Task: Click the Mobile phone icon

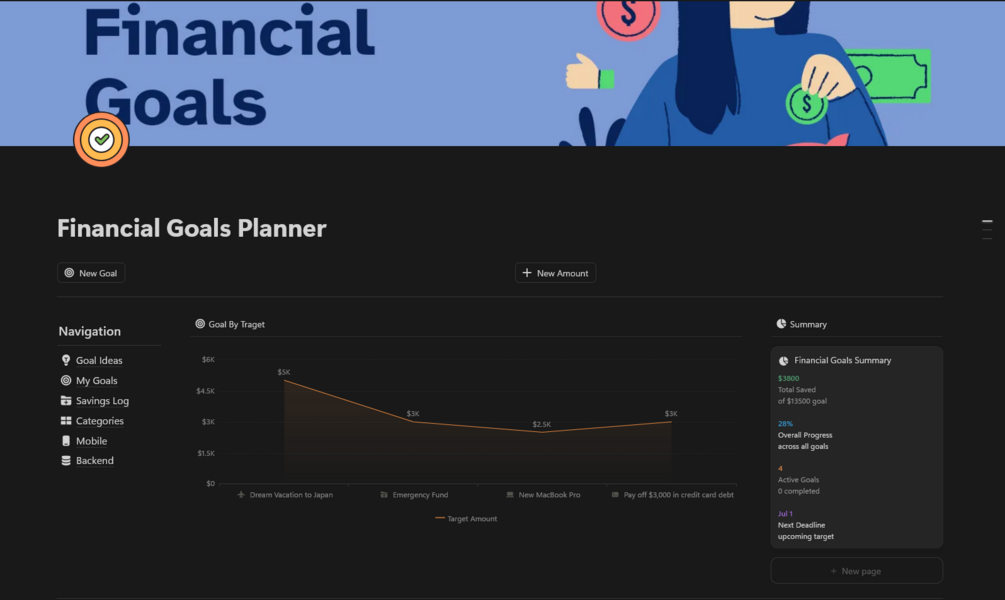Action: [66, 441]
